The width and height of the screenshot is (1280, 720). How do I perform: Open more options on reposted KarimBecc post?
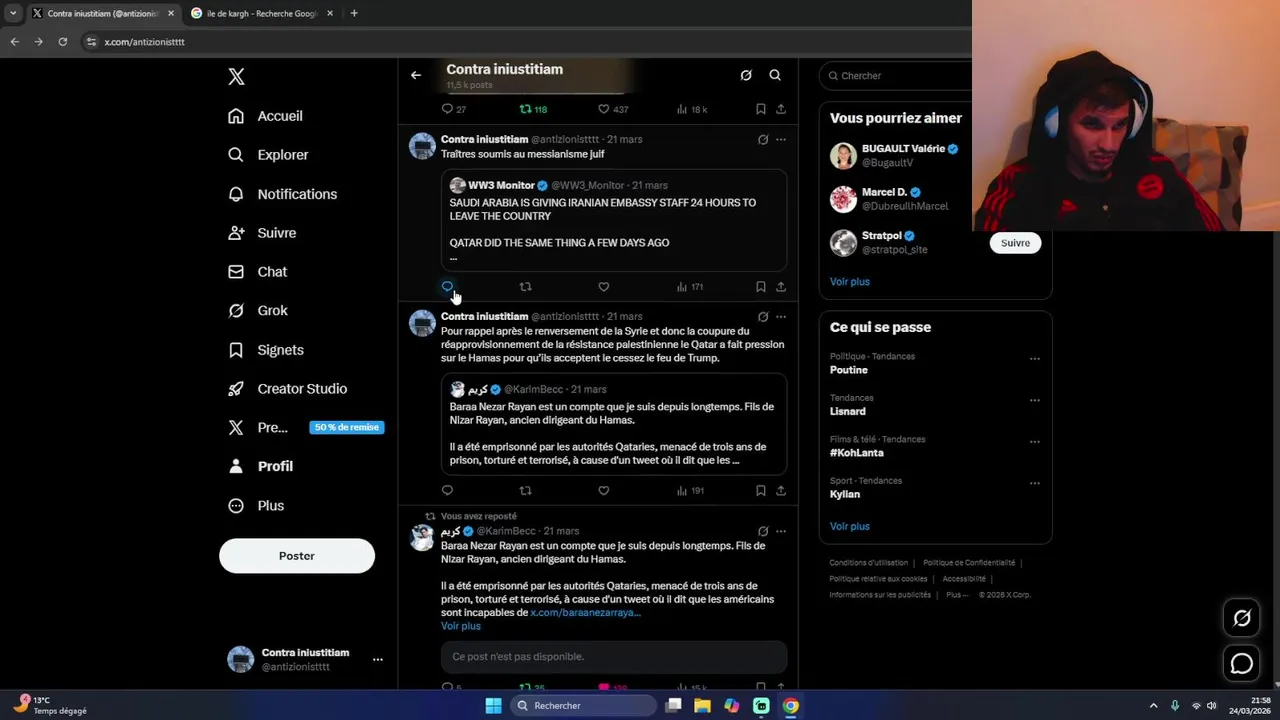click(x=781, y=531)
